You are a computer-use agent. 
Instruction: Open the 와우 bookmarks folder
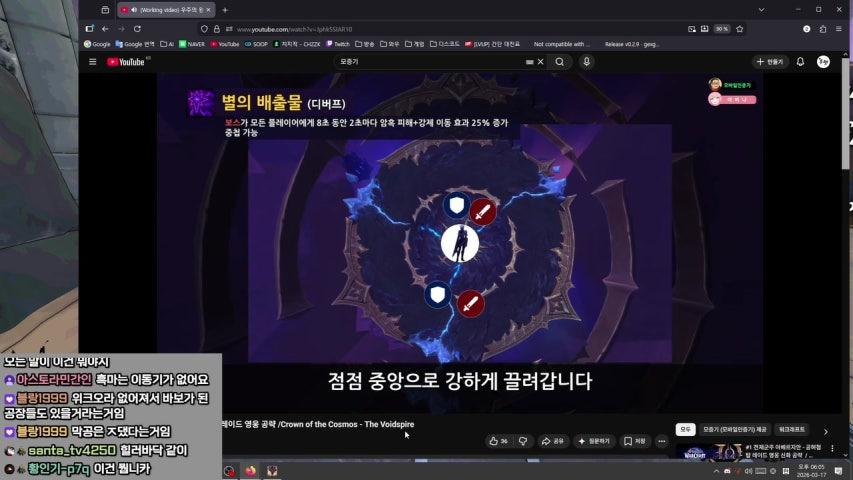tap(390, 44)
